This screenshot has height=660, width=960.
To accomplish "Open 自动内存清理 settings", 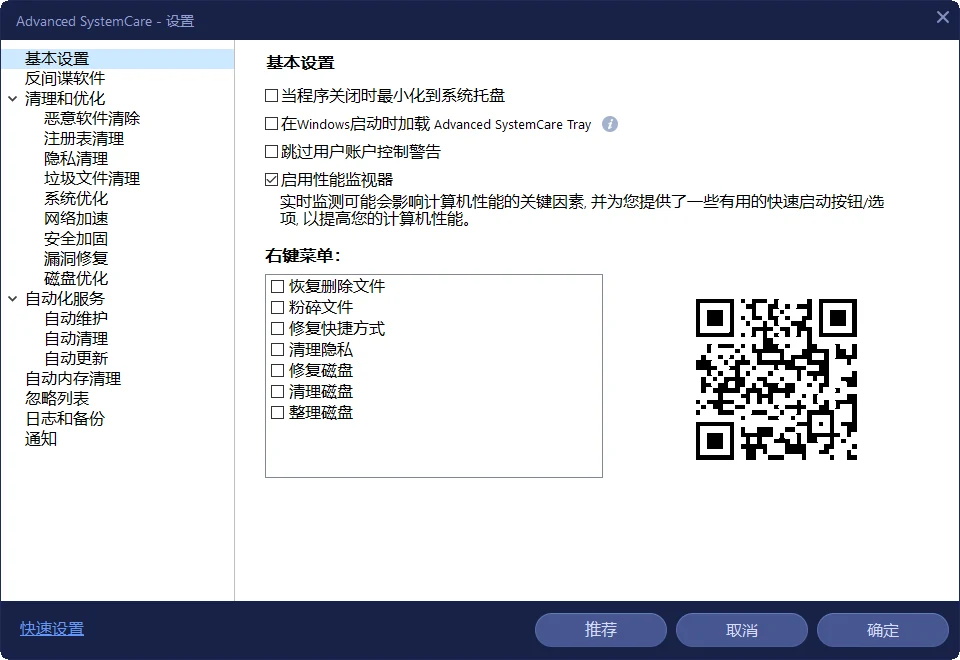I will (73, 379).
